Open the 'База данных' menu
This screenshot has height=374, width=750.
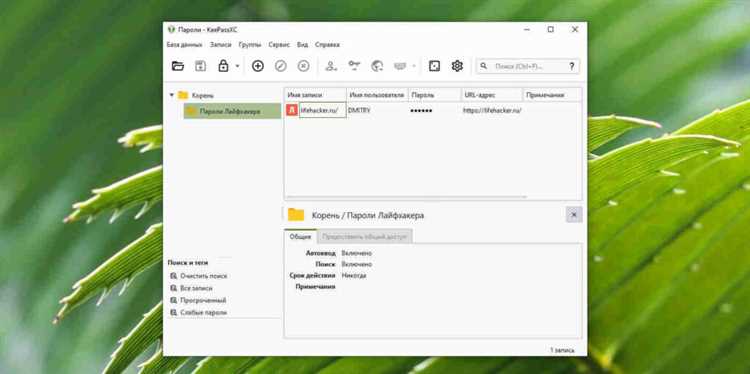click(x=185, y=44)
